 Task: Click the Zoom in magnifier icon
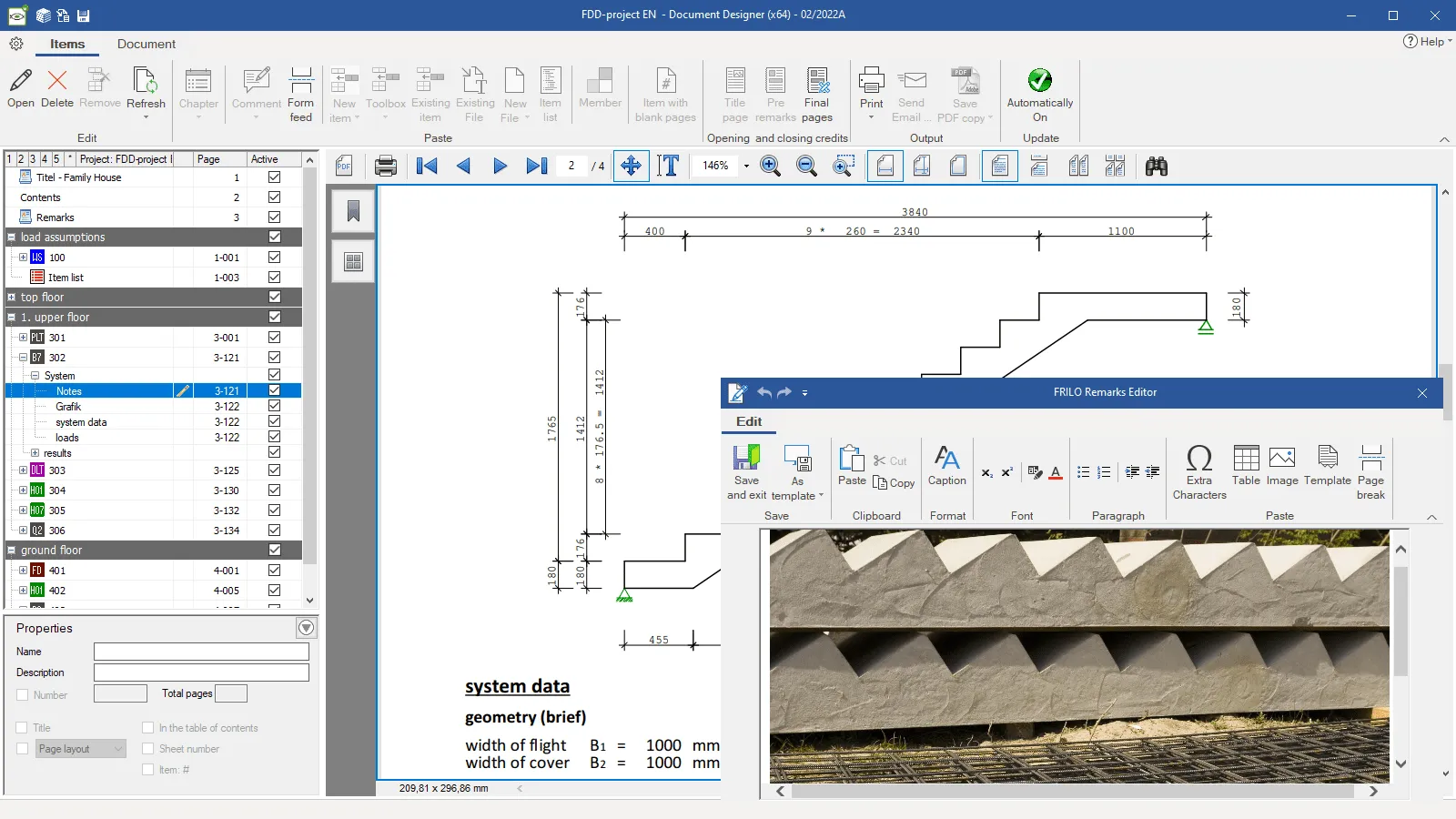[770, 167]
